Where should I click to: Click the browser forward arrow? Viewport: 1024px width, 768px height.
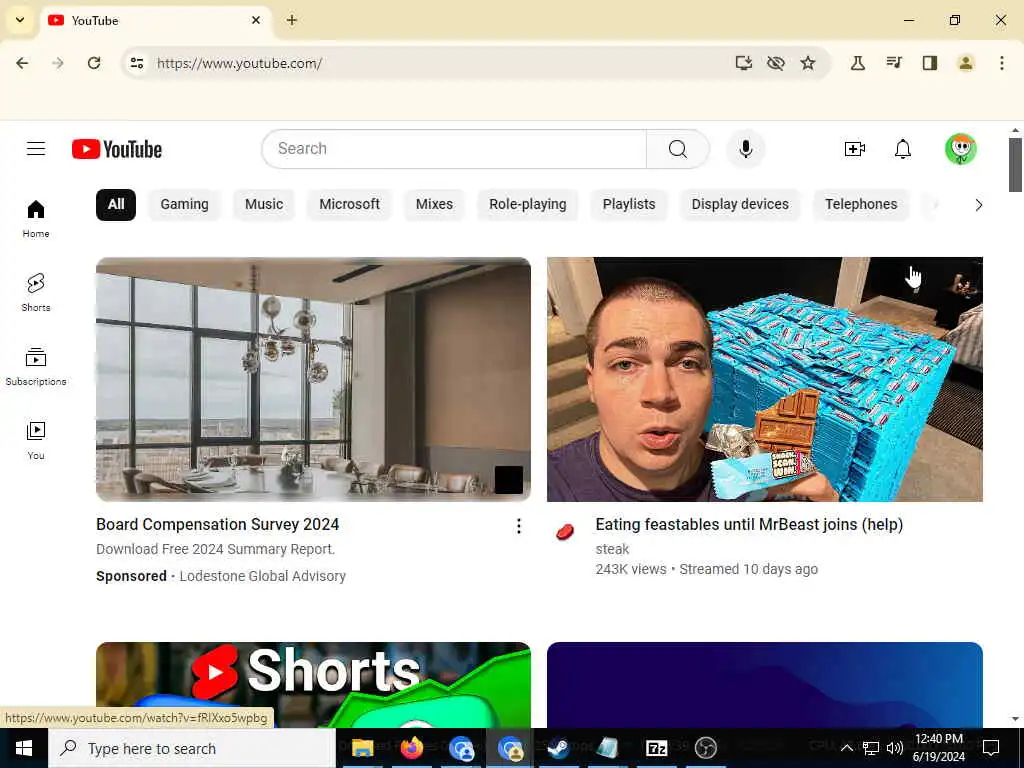coord(58,63)
